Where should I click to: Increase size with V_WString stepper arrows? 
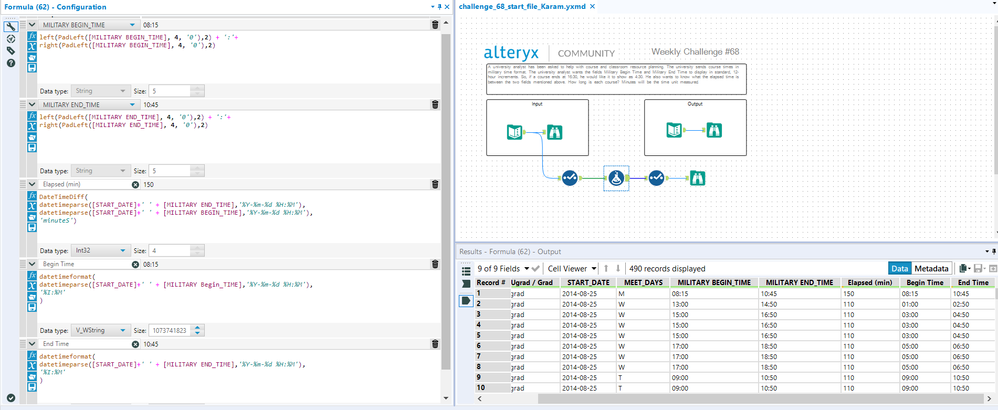198,328
